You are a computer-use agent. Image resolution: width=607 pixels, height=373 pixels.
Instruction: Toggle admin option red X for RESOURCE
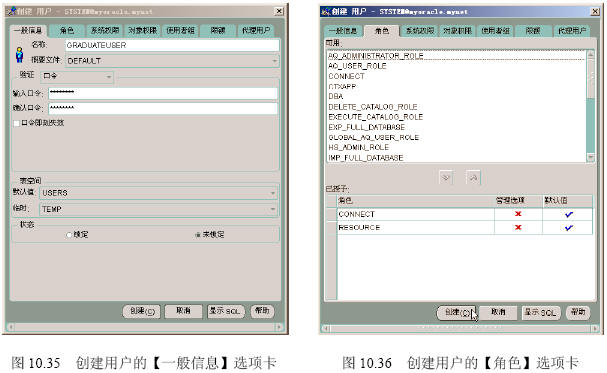[518, 228]
